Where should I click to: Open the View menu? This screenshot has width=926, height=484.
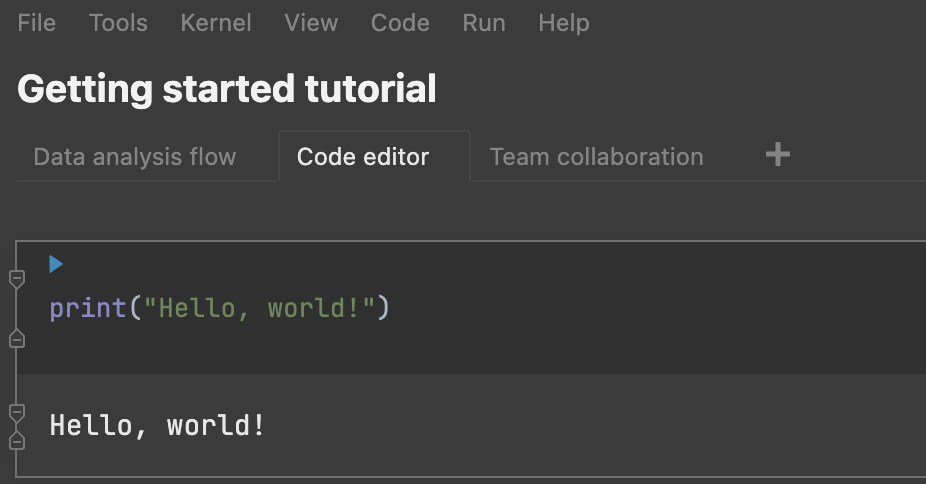pos(311,23)
